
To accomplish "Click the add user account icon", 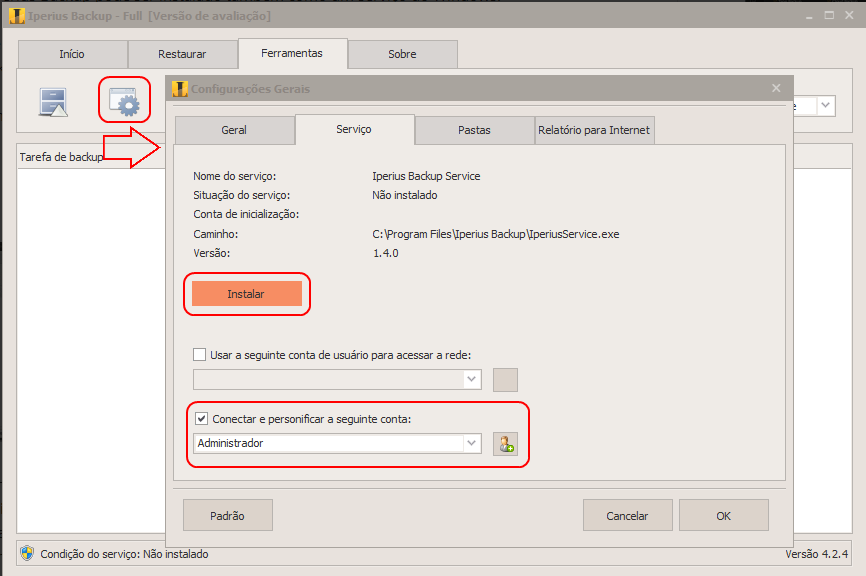I will (x=505, y=443).
